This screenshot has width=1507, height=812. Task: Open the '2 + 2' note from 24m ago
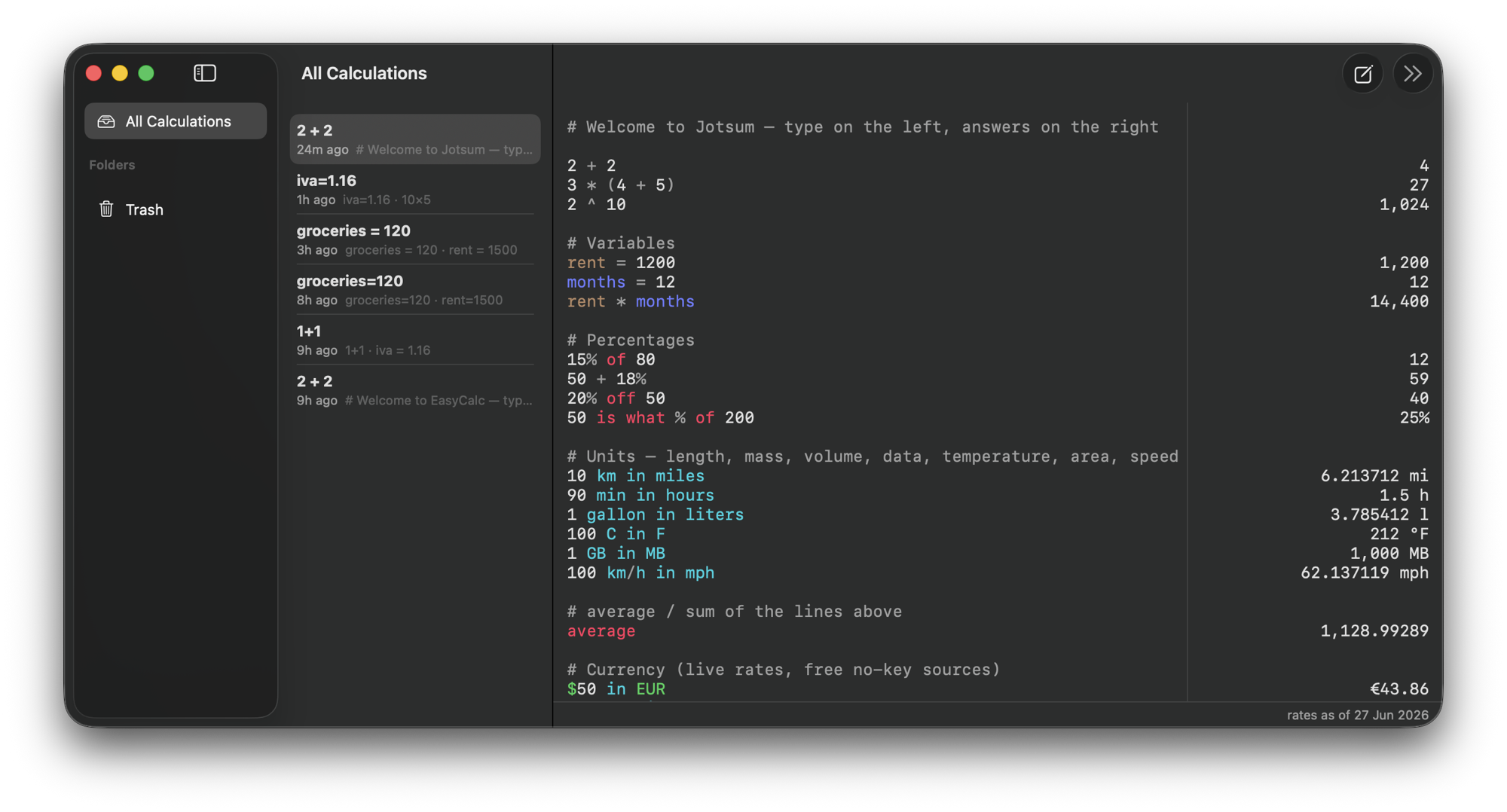click(x=415, y=139)
